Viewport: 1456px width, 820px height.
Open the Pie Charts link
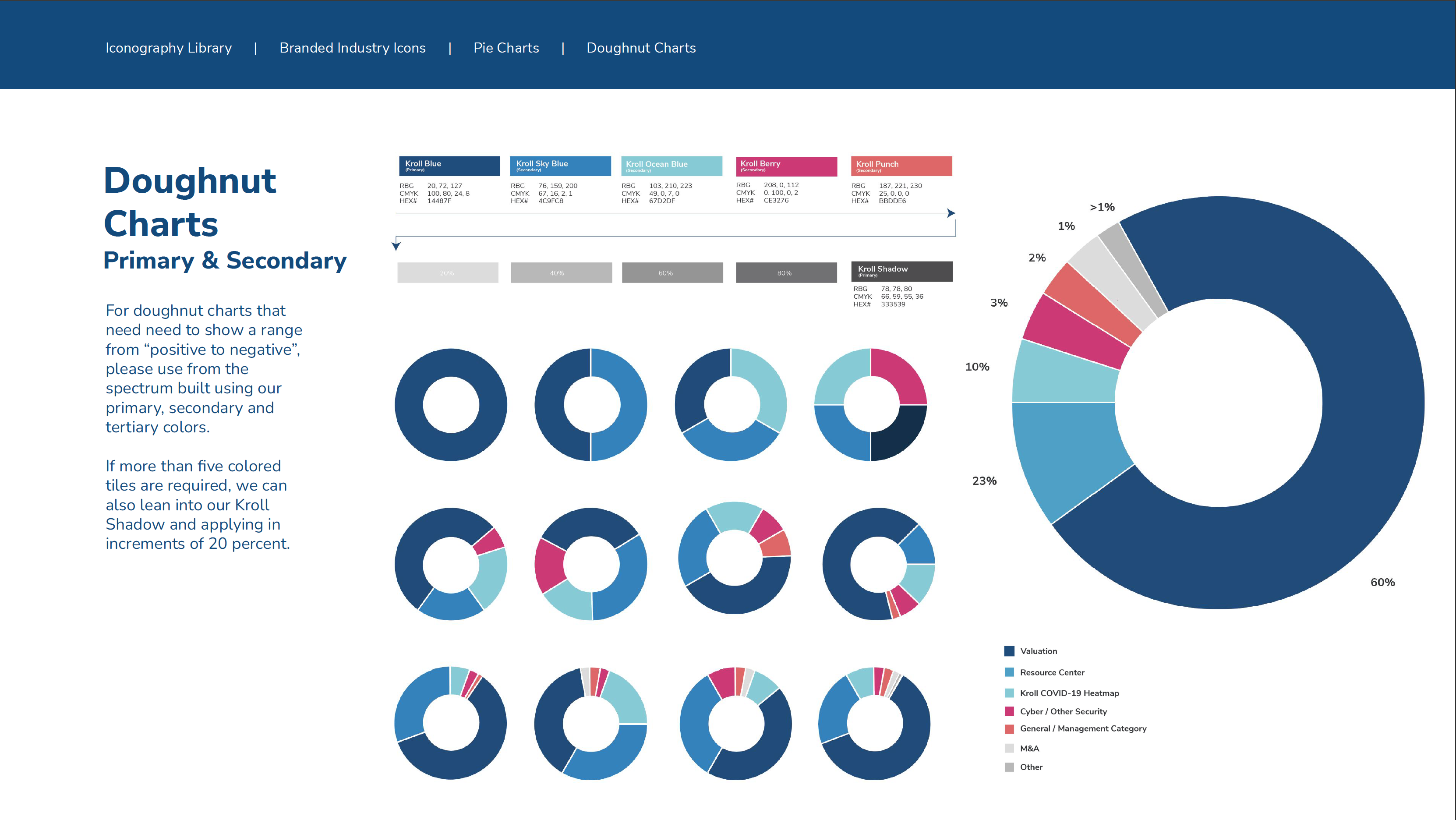pos(506,48)
